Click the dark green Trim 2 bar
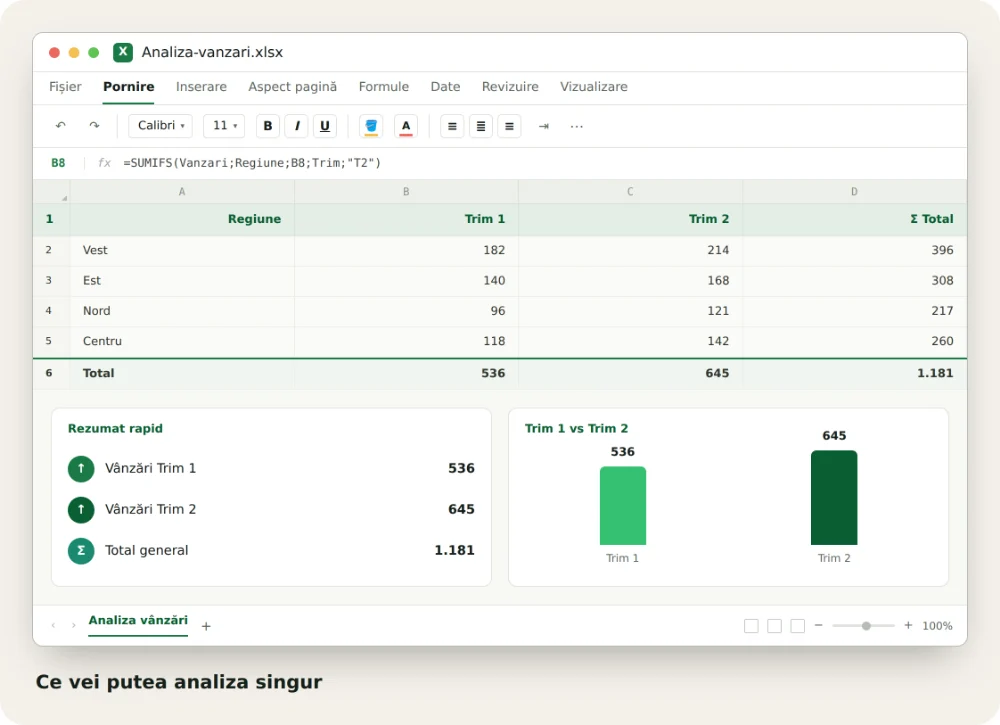Screen dimensions: 1000x725 (x=834, y=497)
